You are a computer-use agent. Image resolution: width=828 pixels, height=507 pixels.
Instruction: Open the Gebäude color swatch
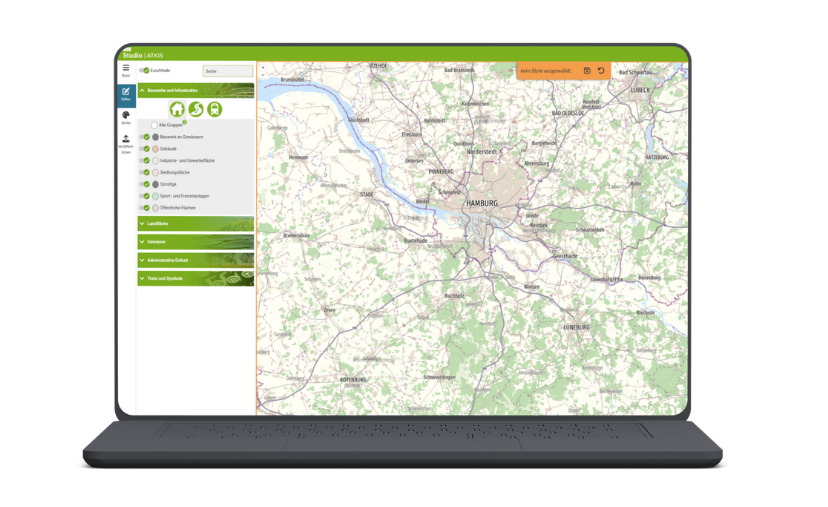click(x=155, y=149)
